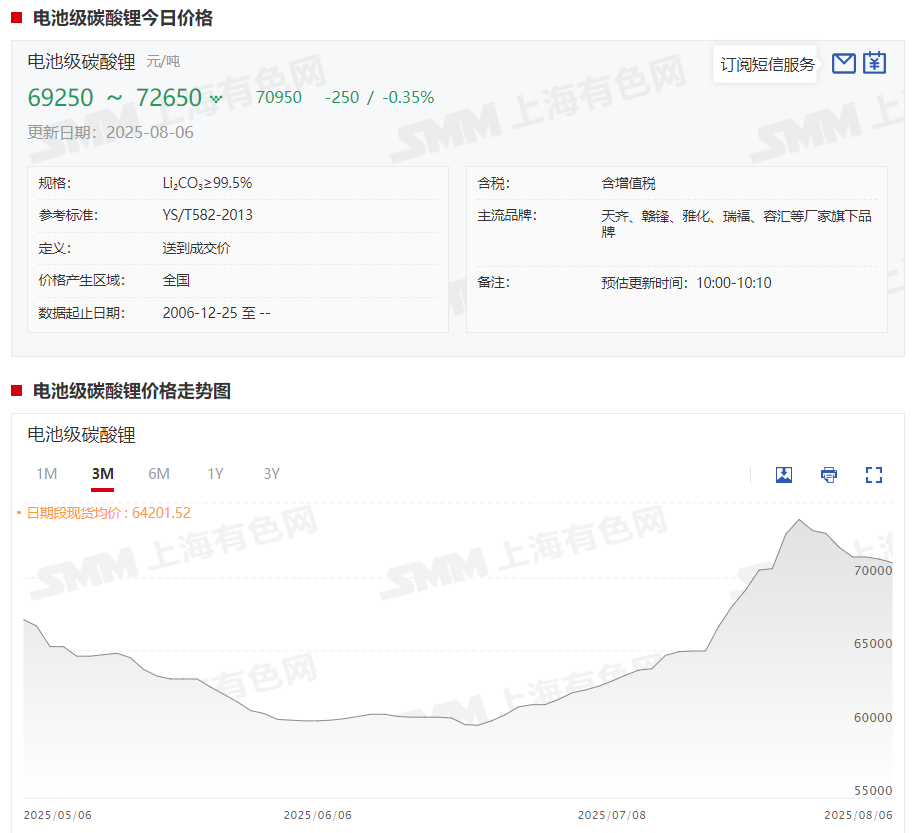Select the 3M chart range tab
The height and width of the screenshot is (833, 912).
[102, 474]
